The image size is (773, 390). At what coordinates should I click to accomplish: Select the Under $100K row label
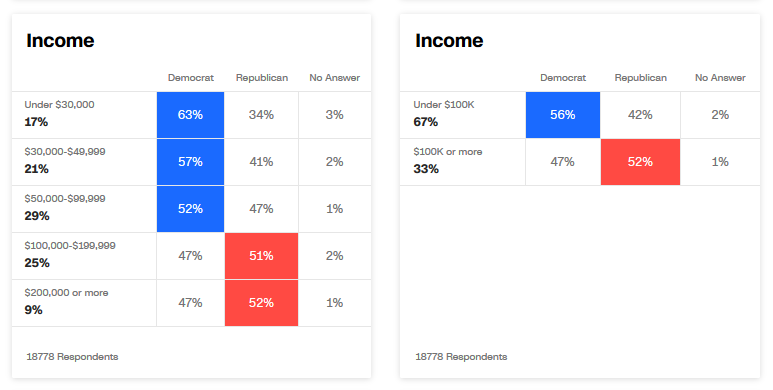(x=444, y=105)
